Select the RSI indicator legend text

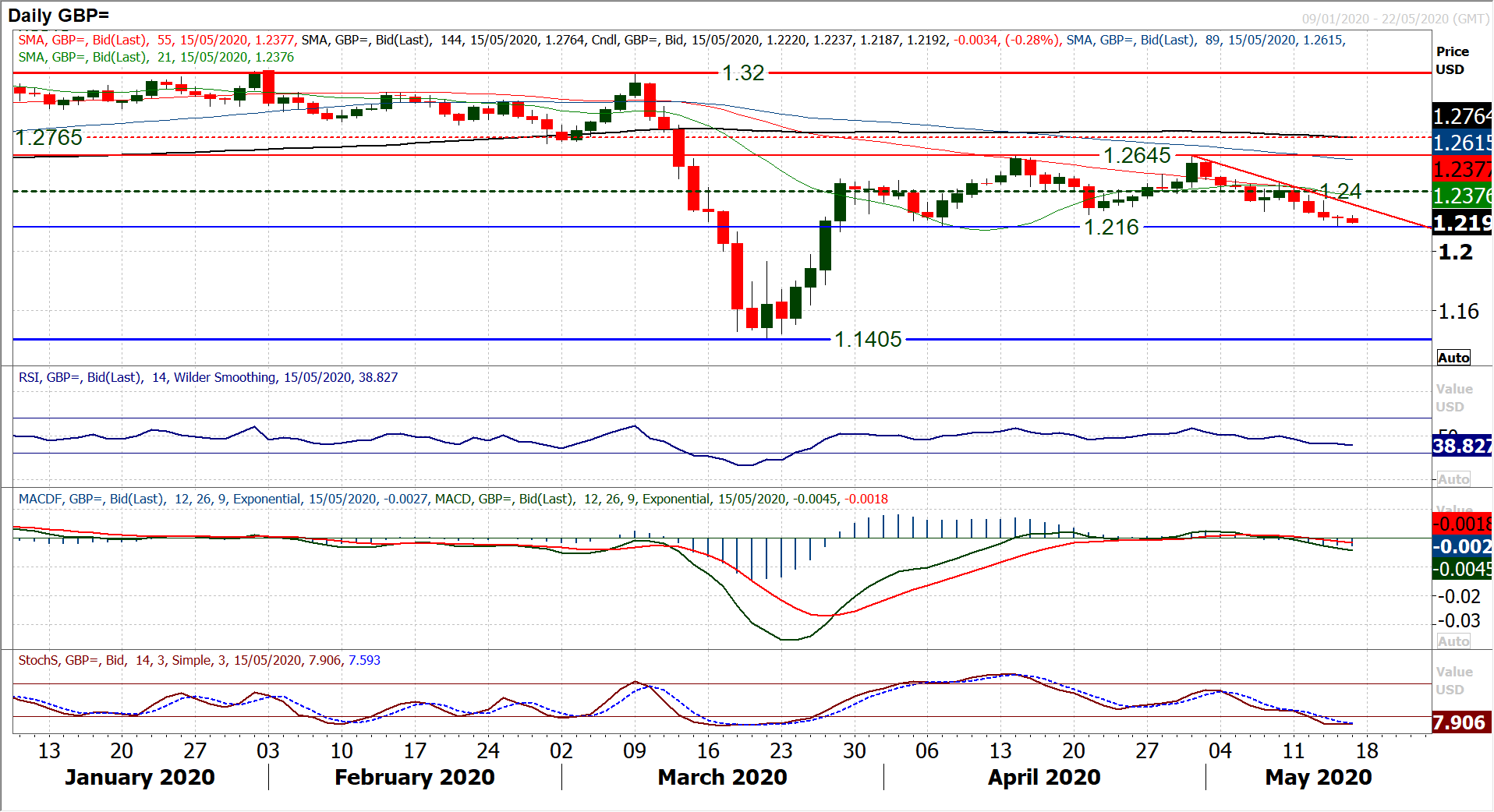tap(207, 377)
